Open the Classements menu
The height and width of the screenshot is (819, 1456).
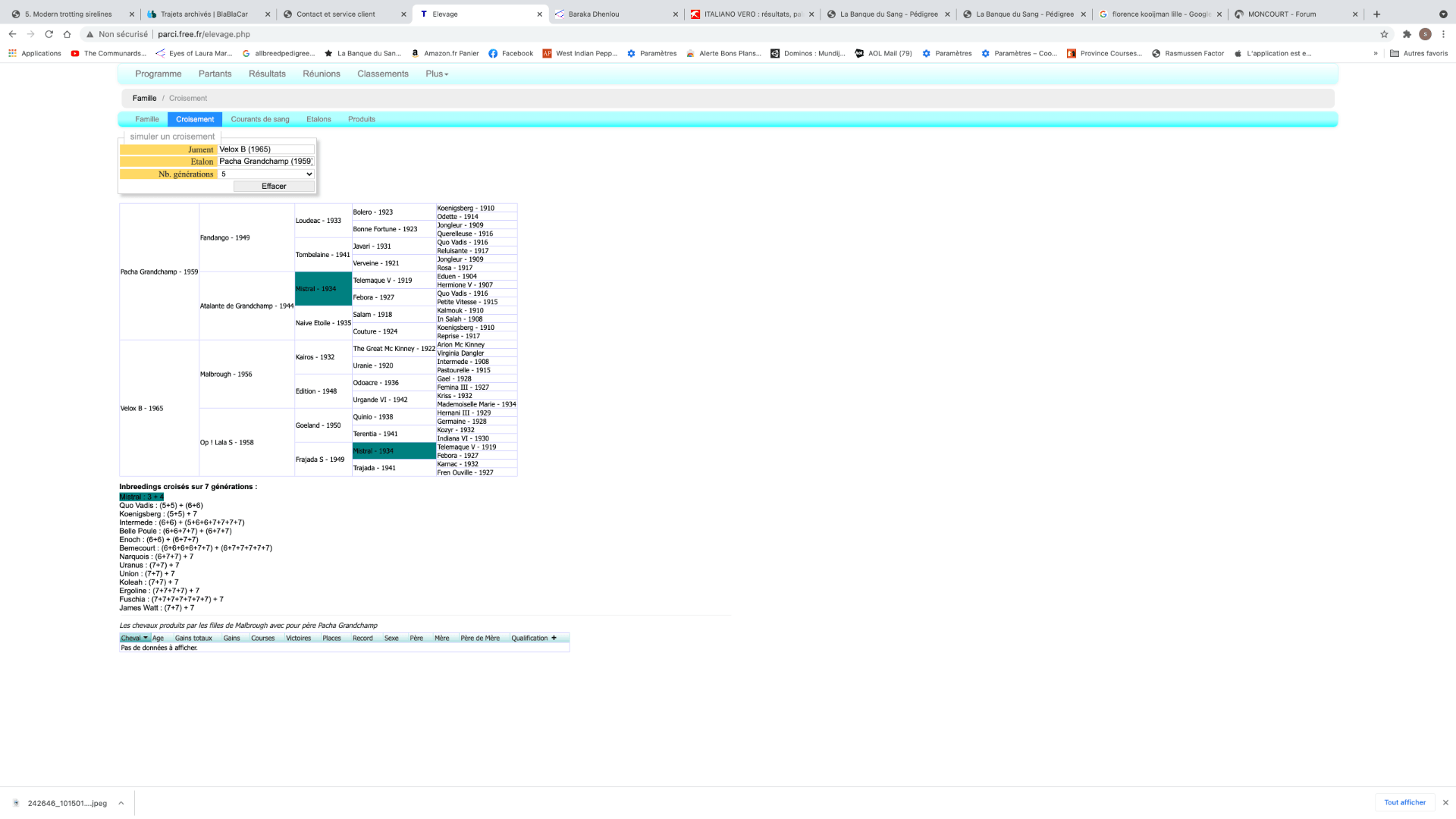pos(383,74)
